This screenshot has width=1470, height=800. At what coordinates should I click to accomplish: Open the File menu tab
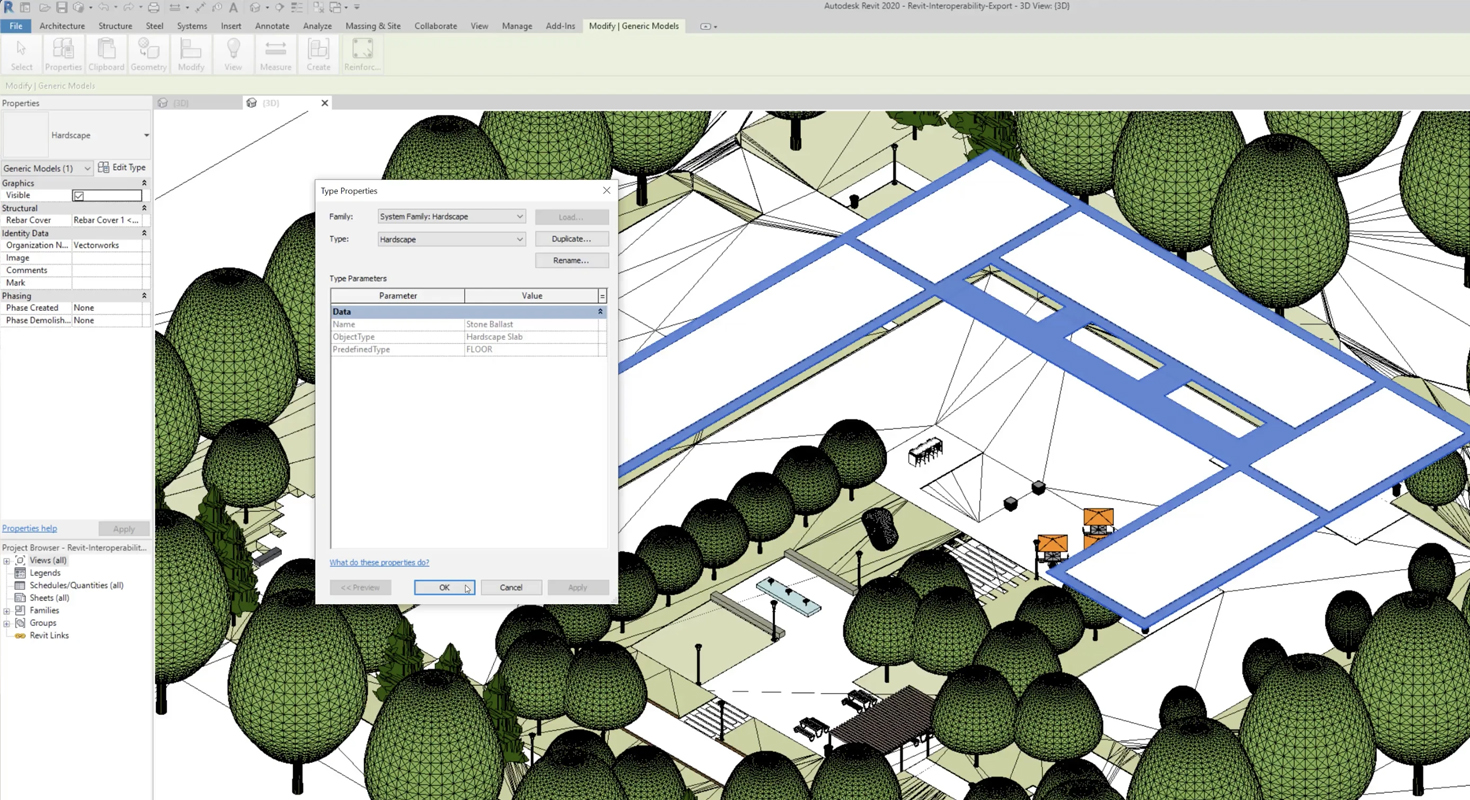click(x=16, y=26)
